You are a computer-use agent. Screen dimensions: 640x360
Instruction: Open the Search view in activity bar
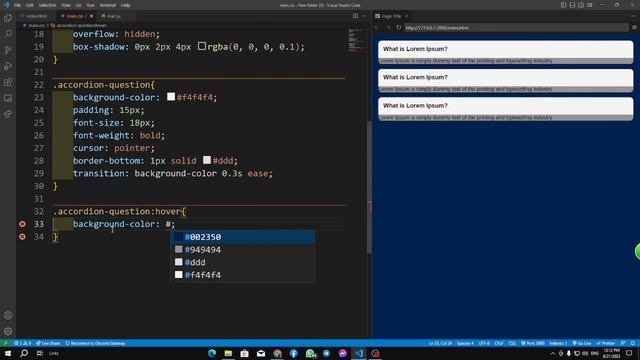point(8,34)
